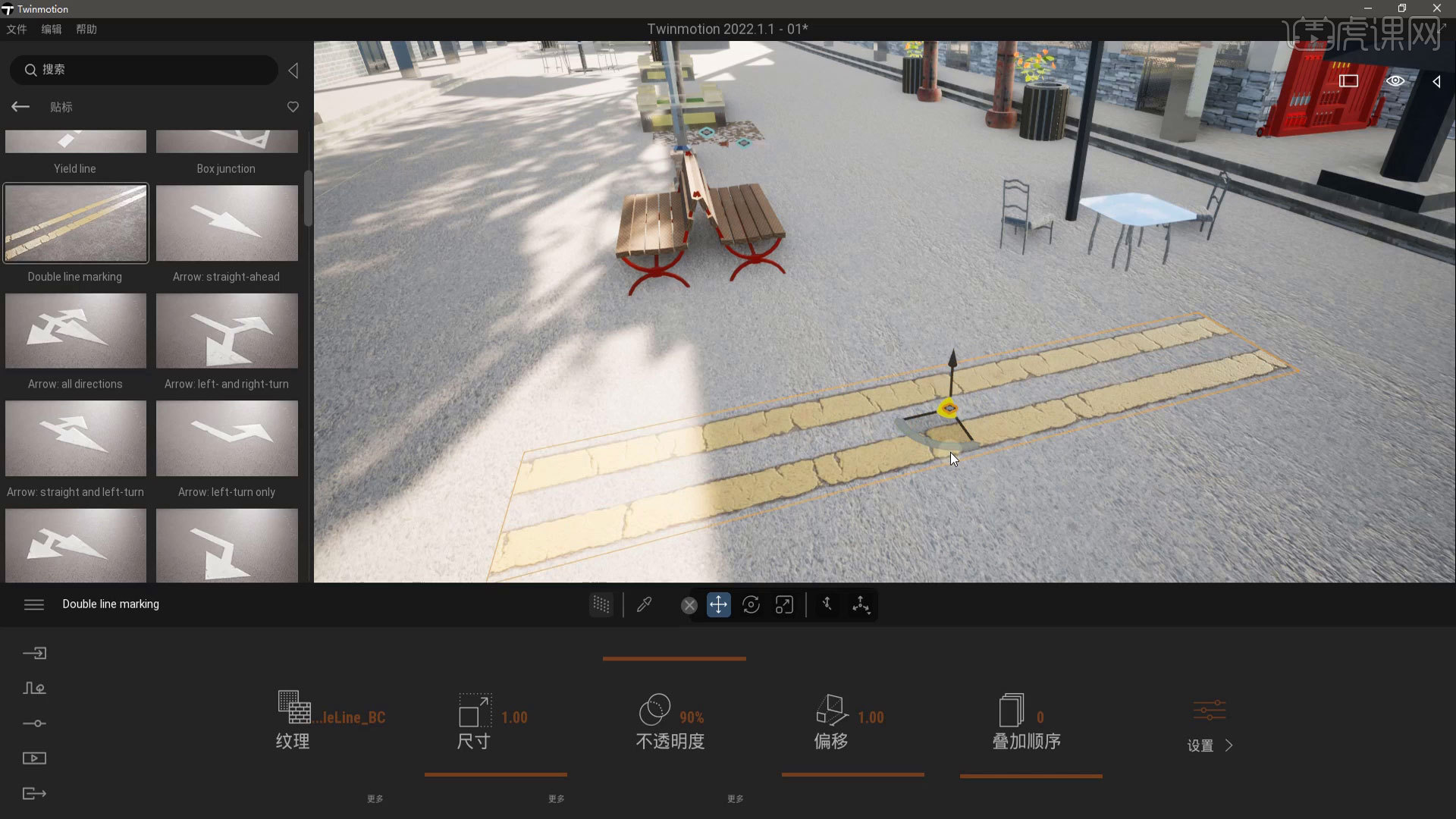The height and width of the screenshot is (819, 1456).
Task: Expand the right panel arrow
Action: [x=1436, y=81]
